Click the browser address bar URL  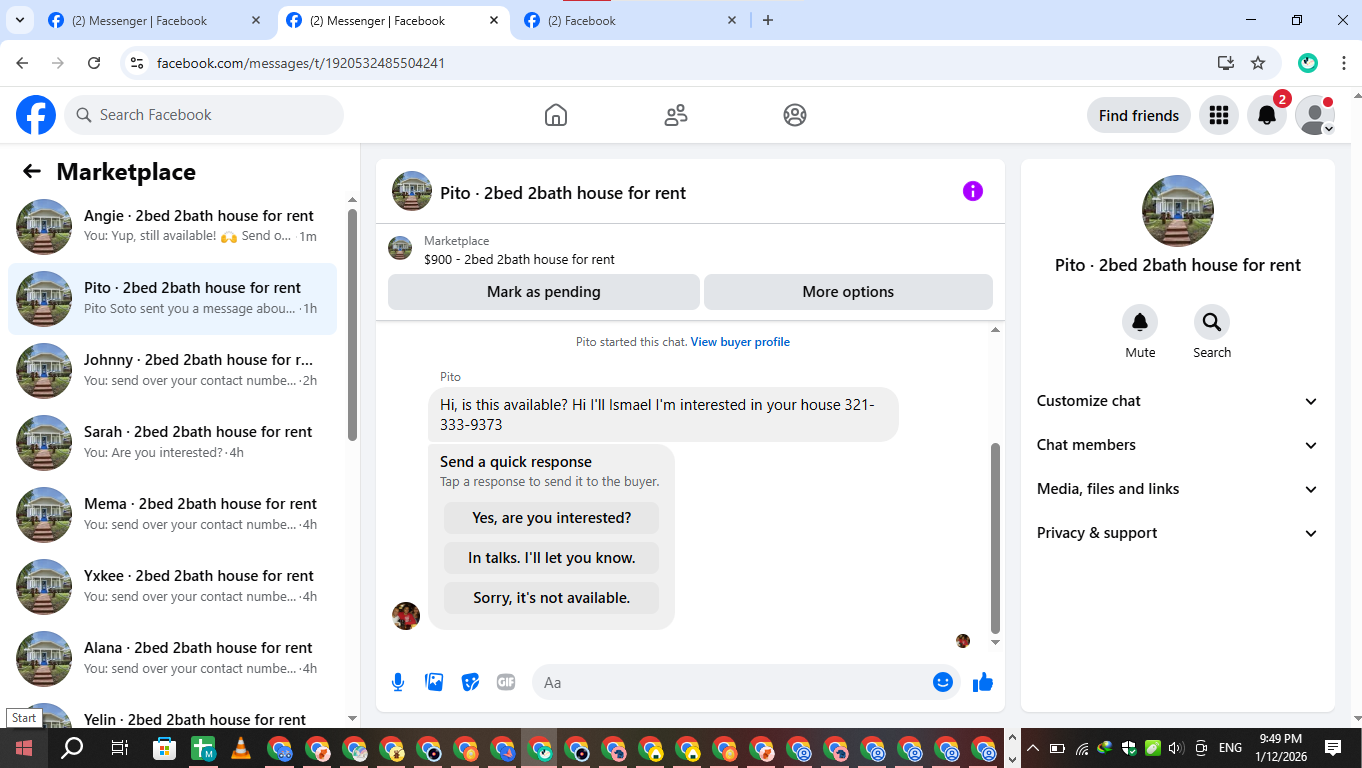pos(301,63)
